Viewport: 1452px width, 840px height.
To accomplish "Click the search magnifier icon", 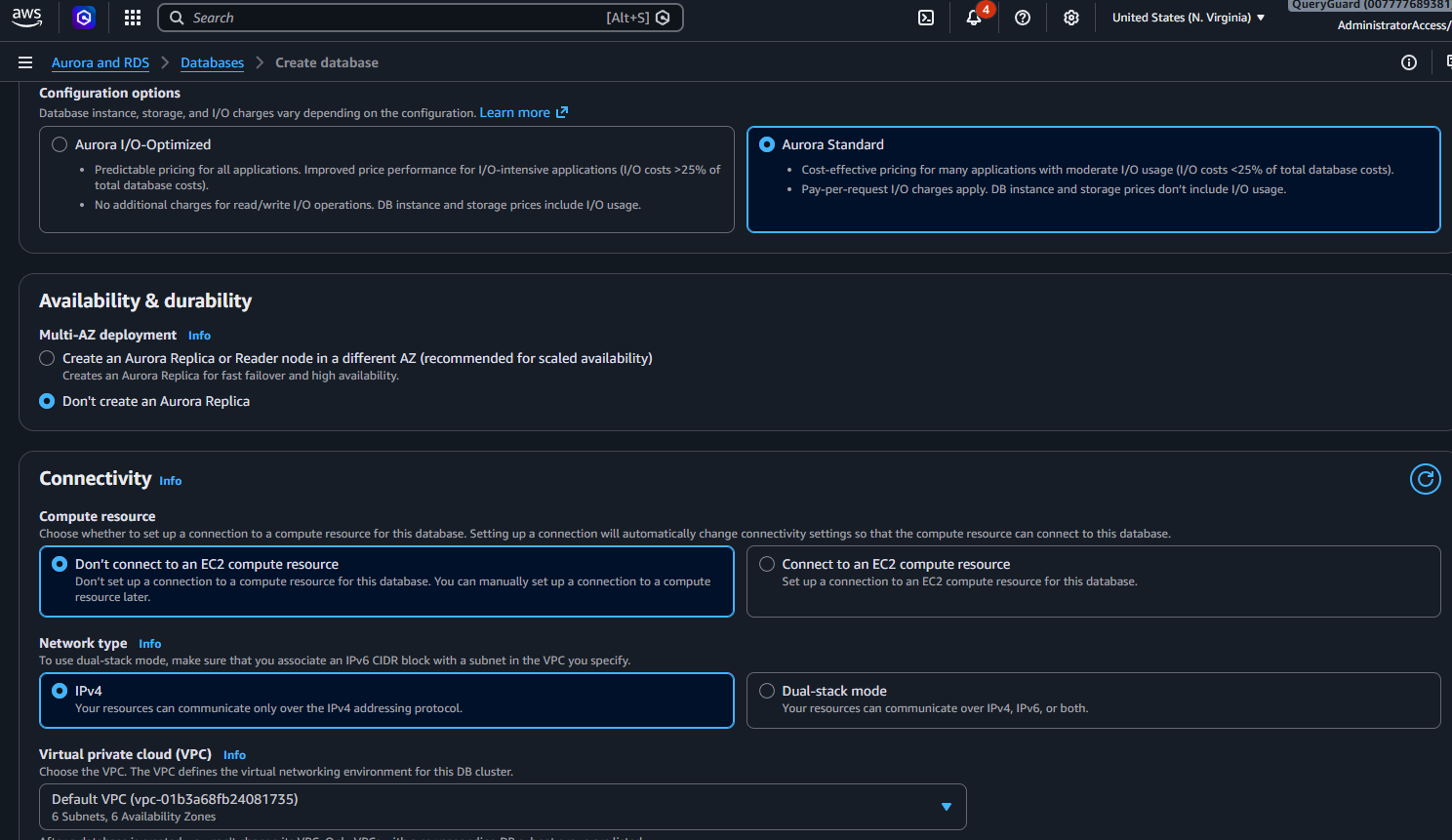I will (x=177, y=18).
